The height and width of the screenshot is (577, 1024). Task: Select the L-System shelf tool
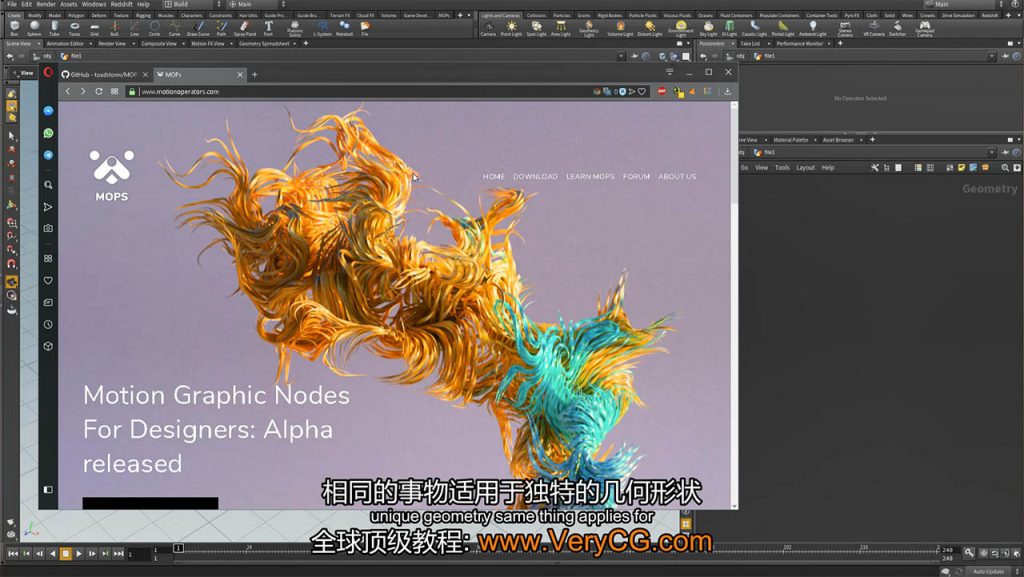[x=322, y=28]
